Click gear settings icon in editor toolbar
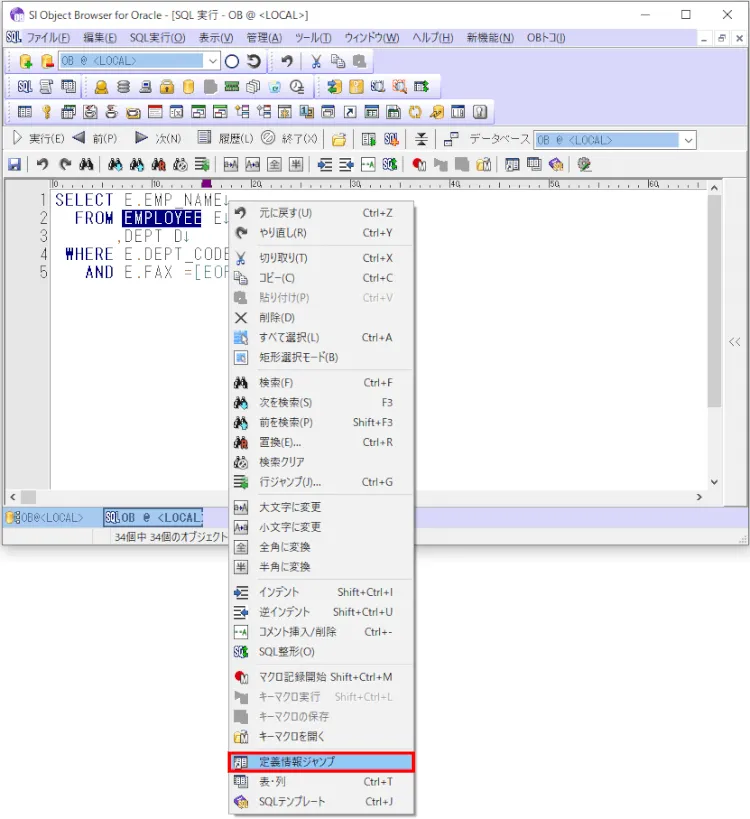 (x=584, y=165)
